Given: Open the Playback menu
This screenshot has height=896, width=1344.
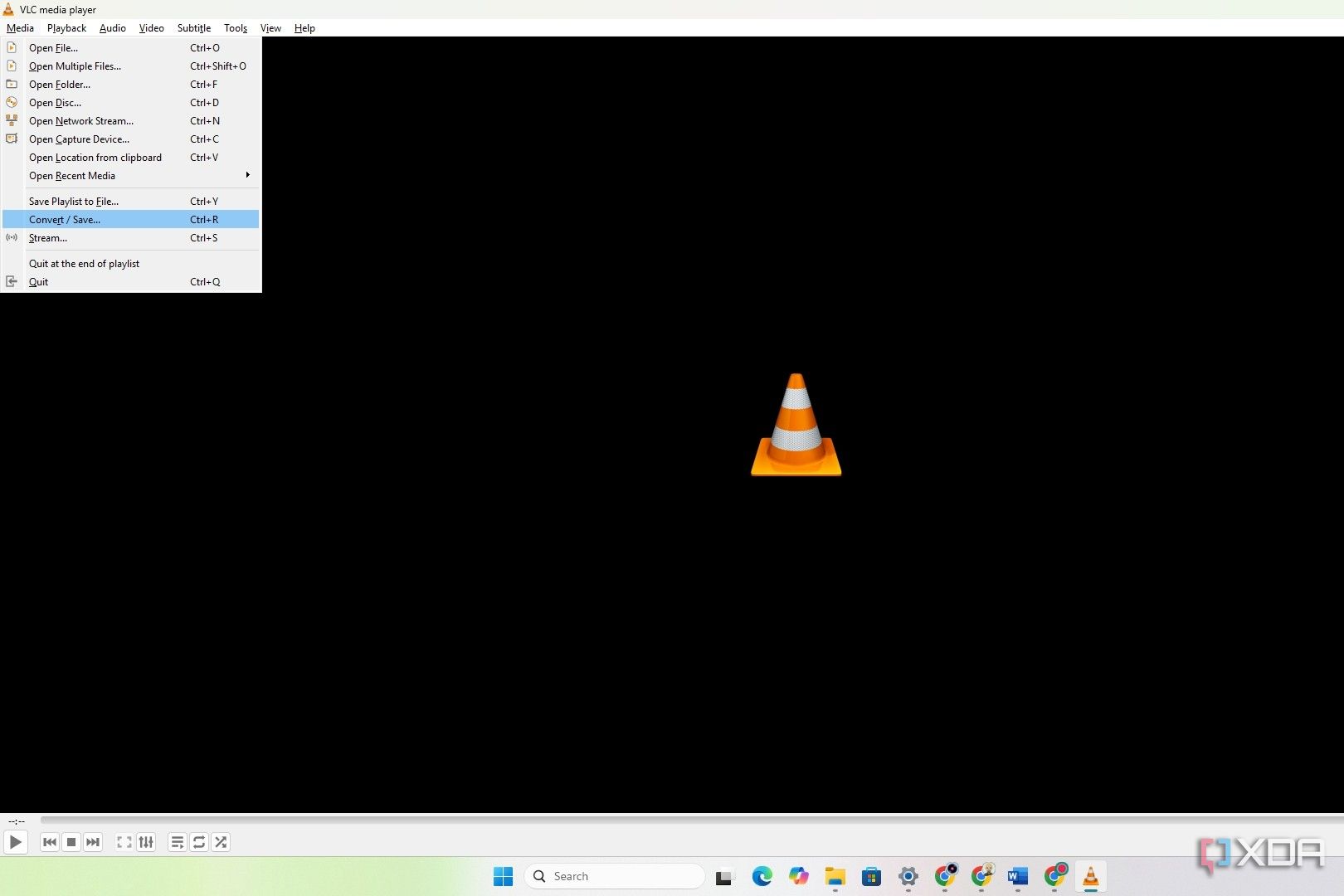Looking at the screenshot, I should tap(66, 28).
